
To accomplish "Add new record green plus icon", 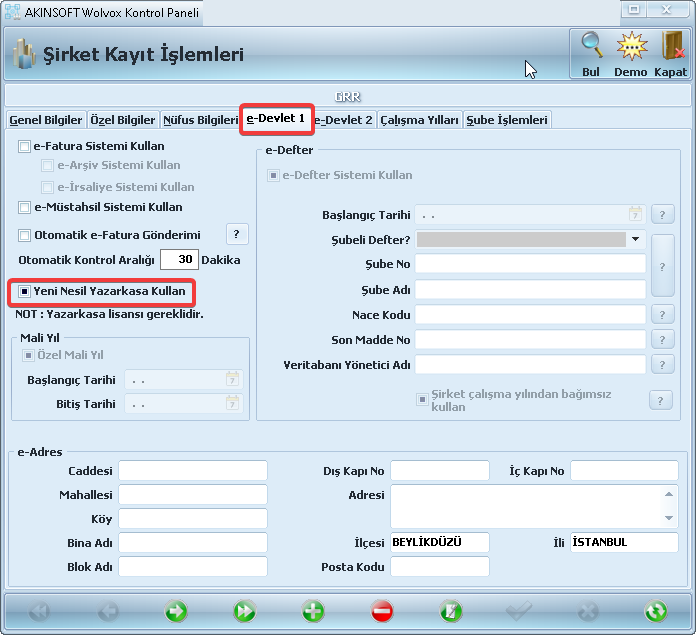I will (x=313, y=611).
